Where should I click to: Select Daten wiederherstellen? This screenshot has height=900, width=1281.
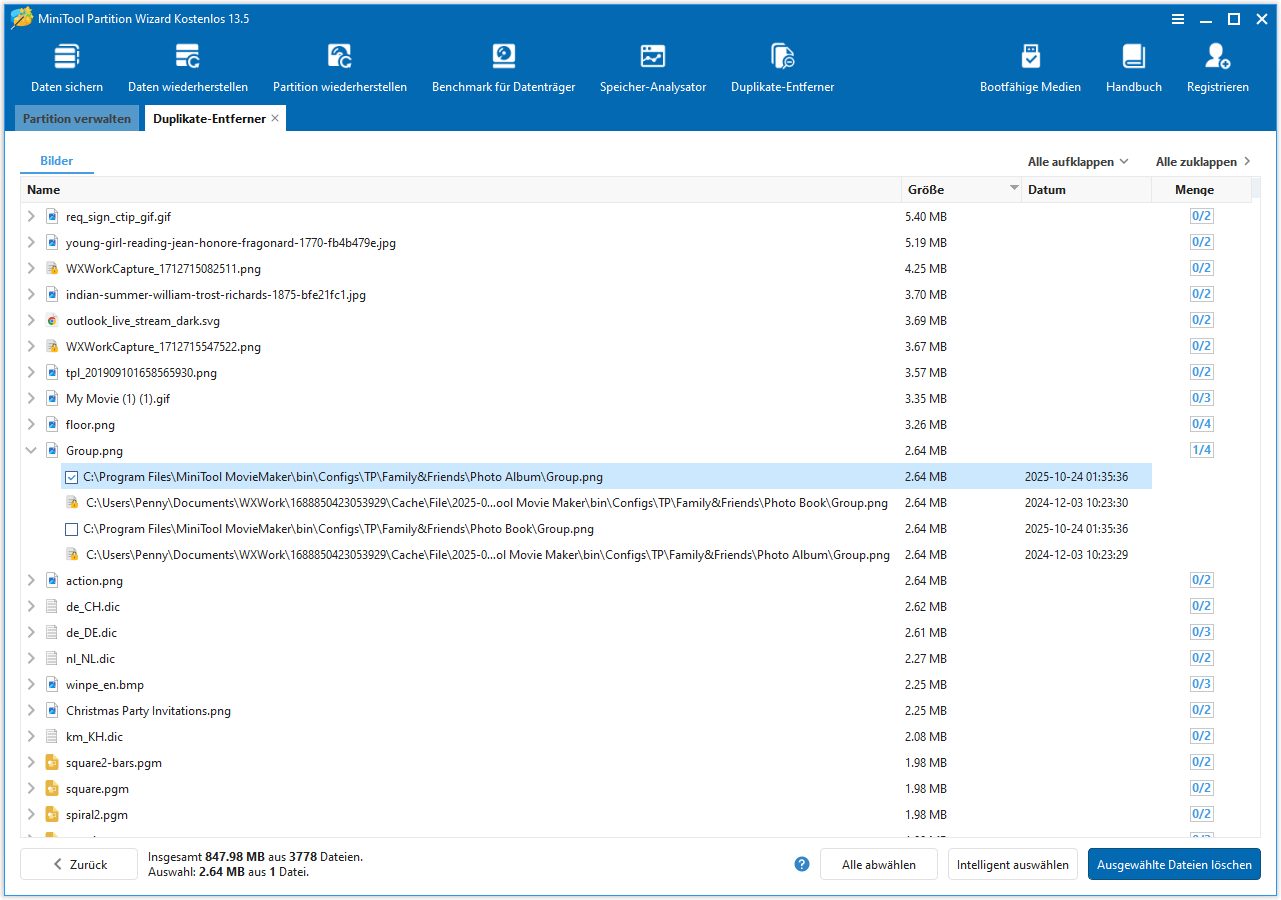pyautogui.click(x=187, y=65)
